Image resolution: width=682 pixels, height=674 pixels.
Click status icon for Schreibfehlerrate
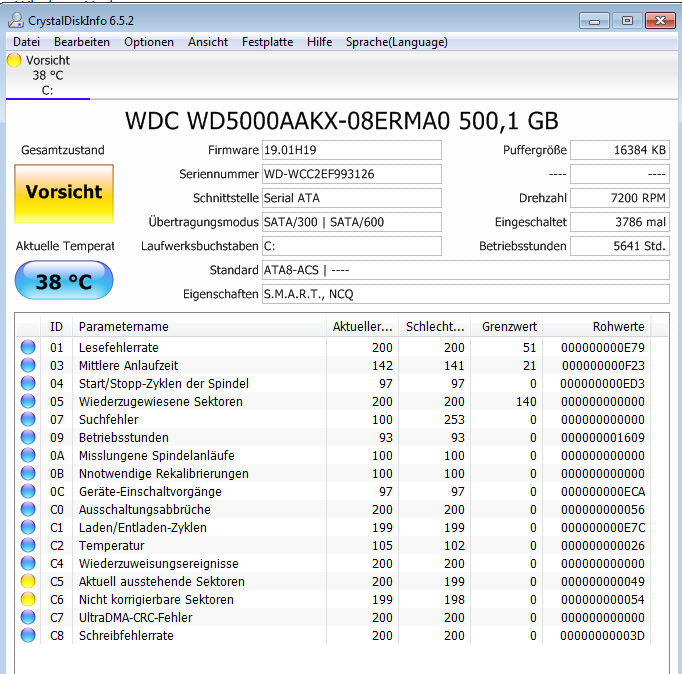click(28, 635)
